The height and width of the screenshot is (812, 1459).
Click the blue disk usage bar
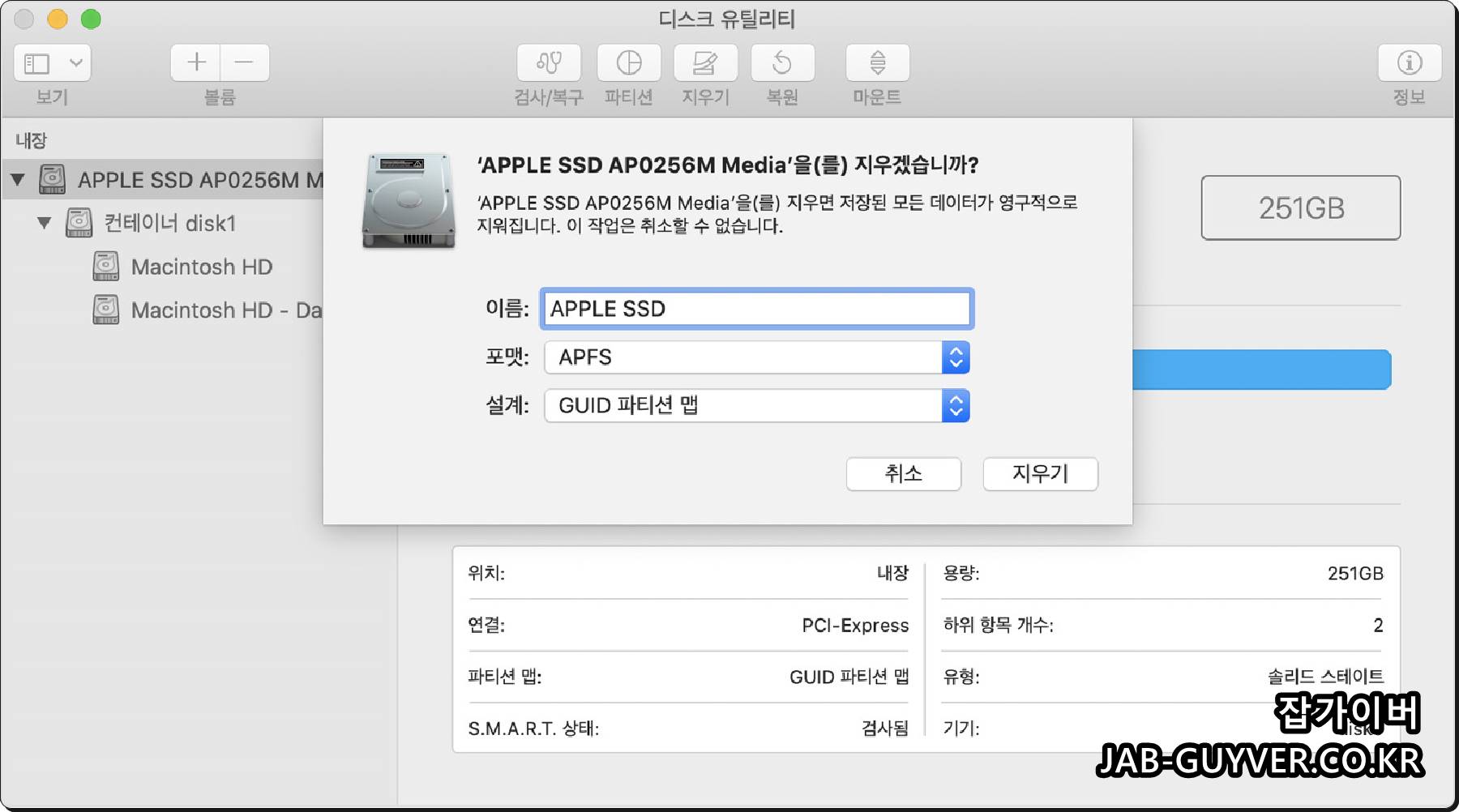1261,370
